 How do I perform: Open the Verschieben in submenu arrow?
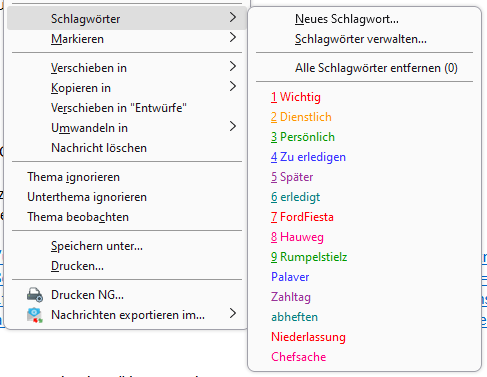pos(233,66)
